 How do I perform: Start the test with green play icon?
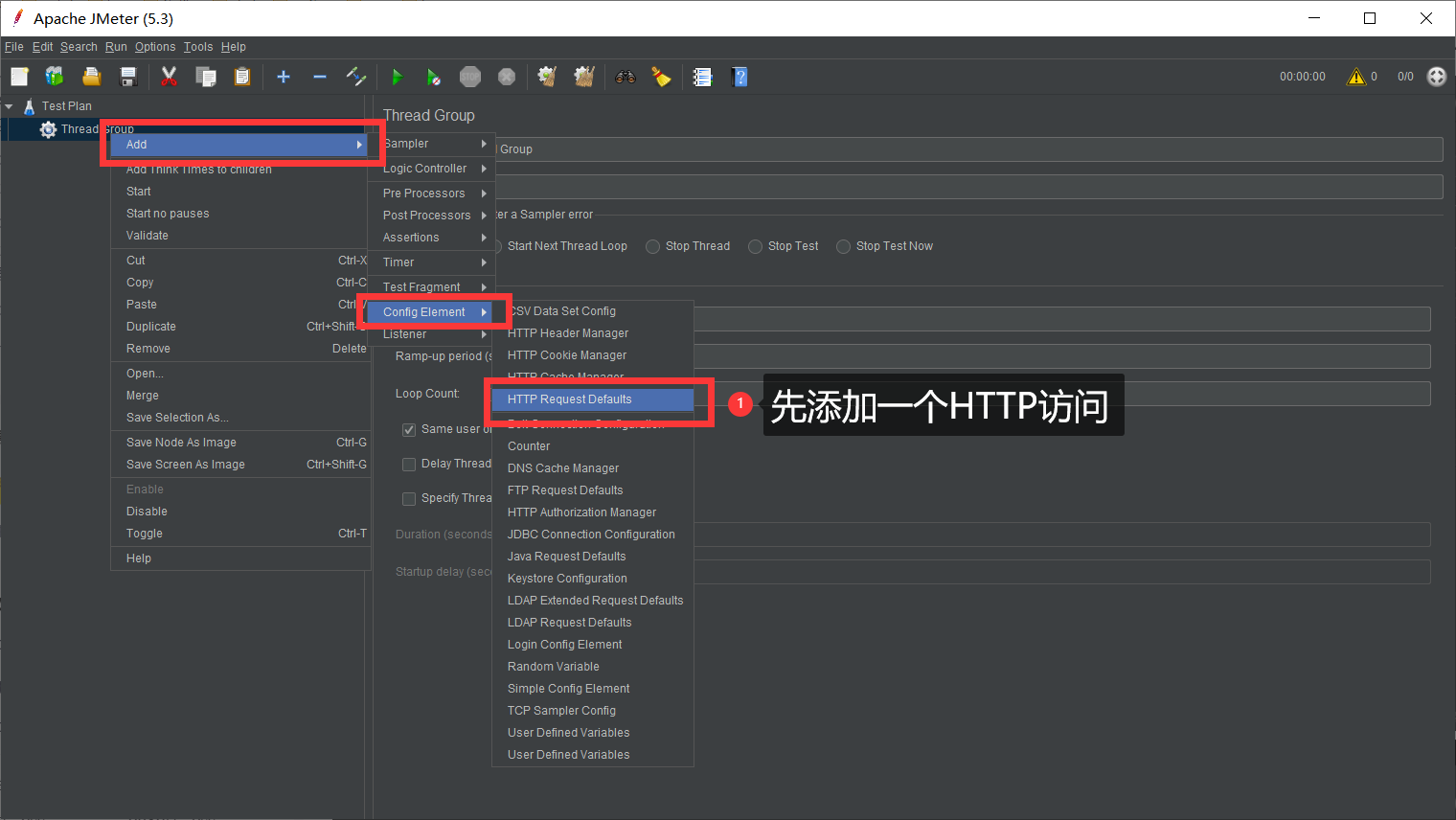pyautogui.click(x=398, y=77)
